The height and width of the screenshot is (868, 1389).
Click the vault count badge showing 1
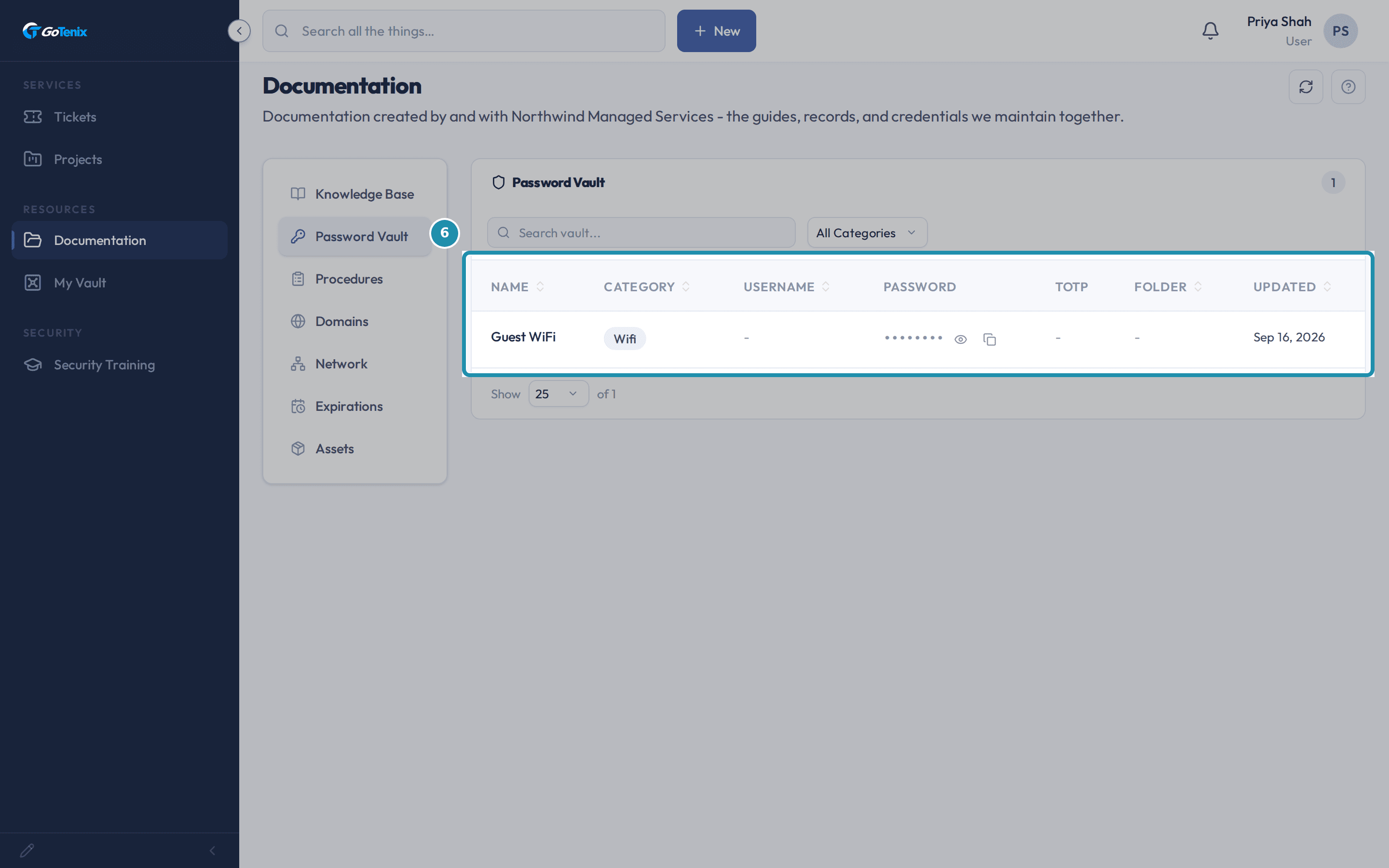point(1334,183)
